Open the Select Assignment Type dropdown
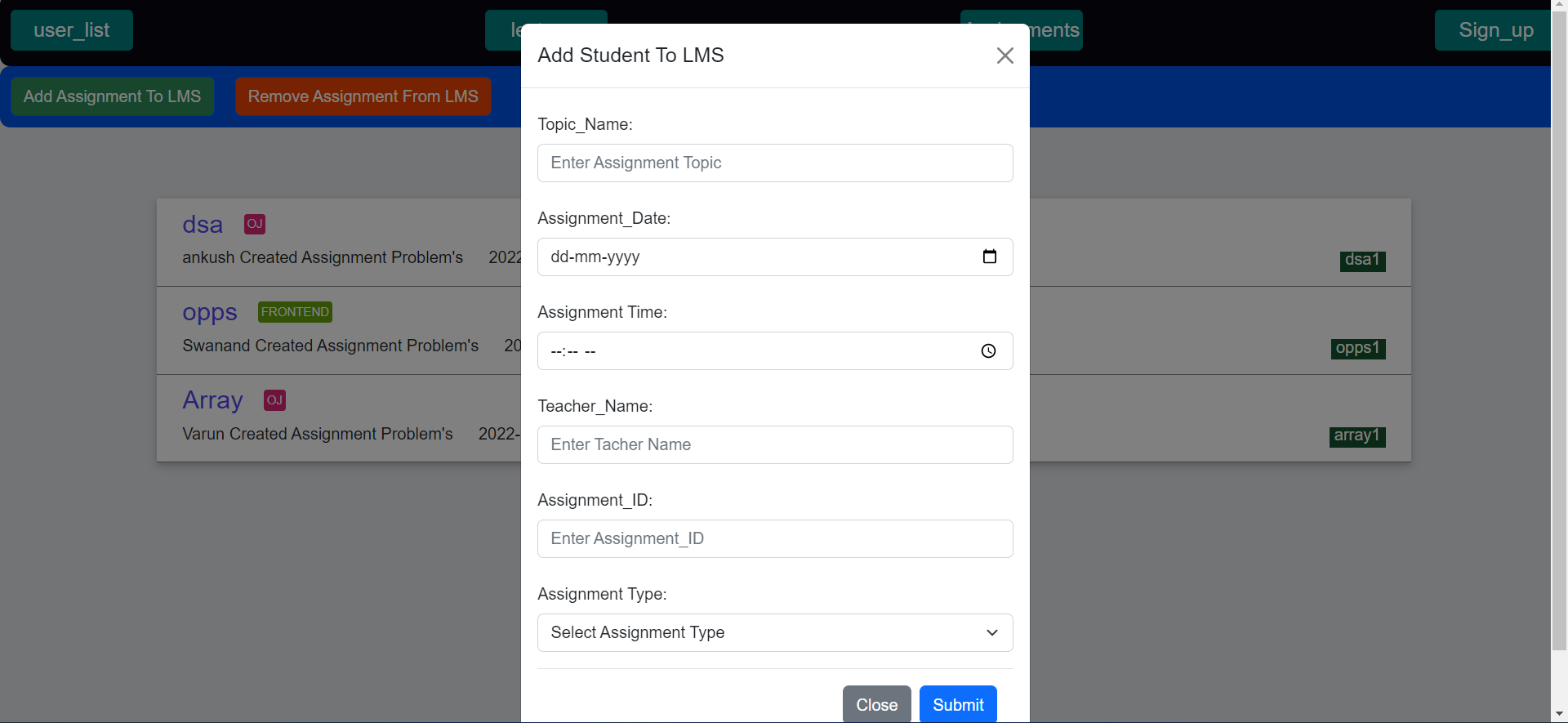The image size is (1568, 723). (x=774, y=632)
